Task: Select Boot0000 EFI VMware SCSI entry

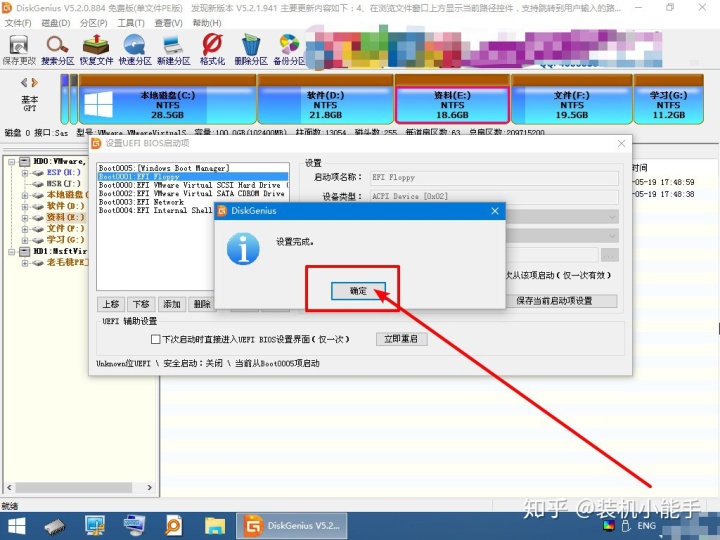Action: (193, 185)
